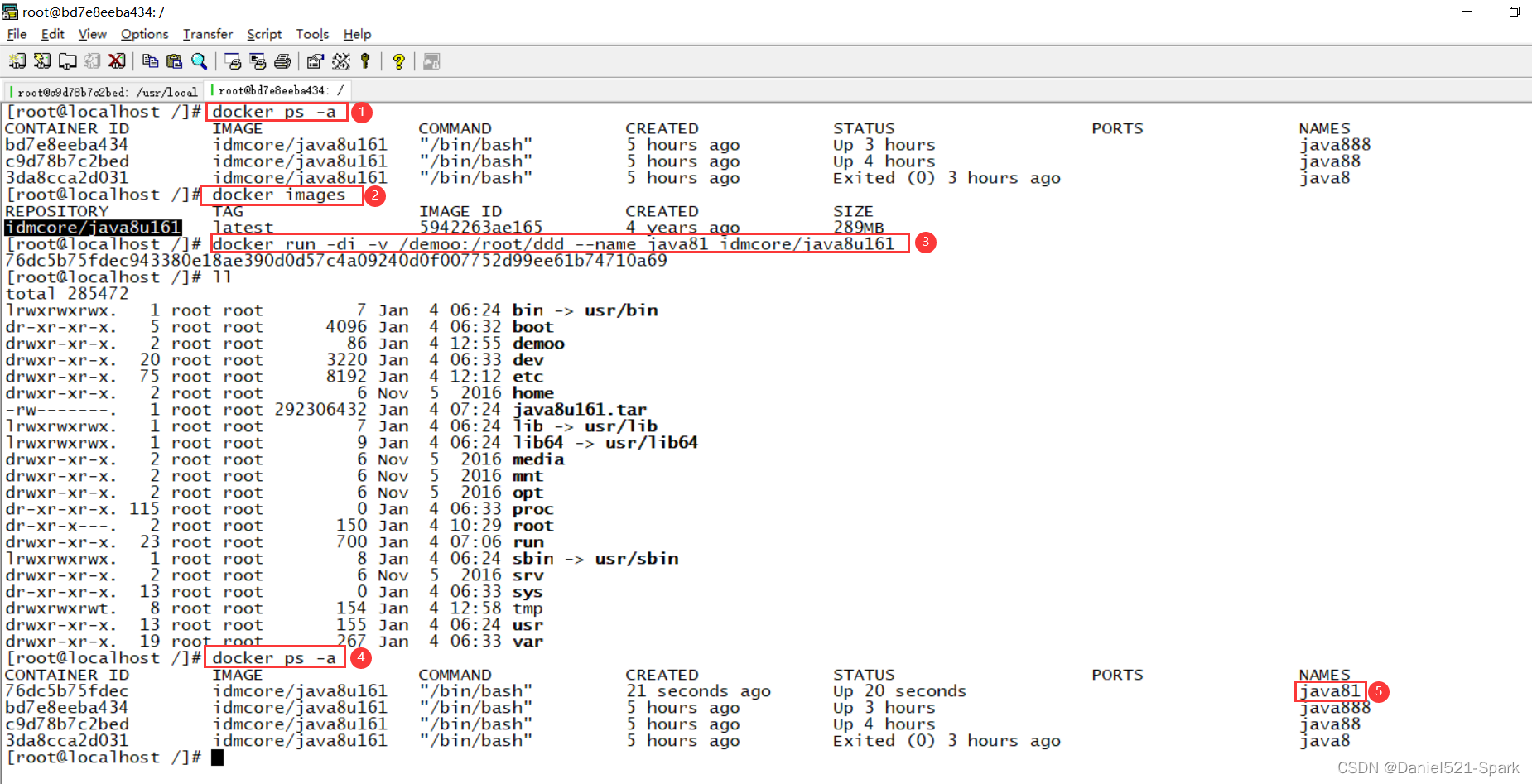
Task: Click the '4 years ago' created value
Action: 682,228
